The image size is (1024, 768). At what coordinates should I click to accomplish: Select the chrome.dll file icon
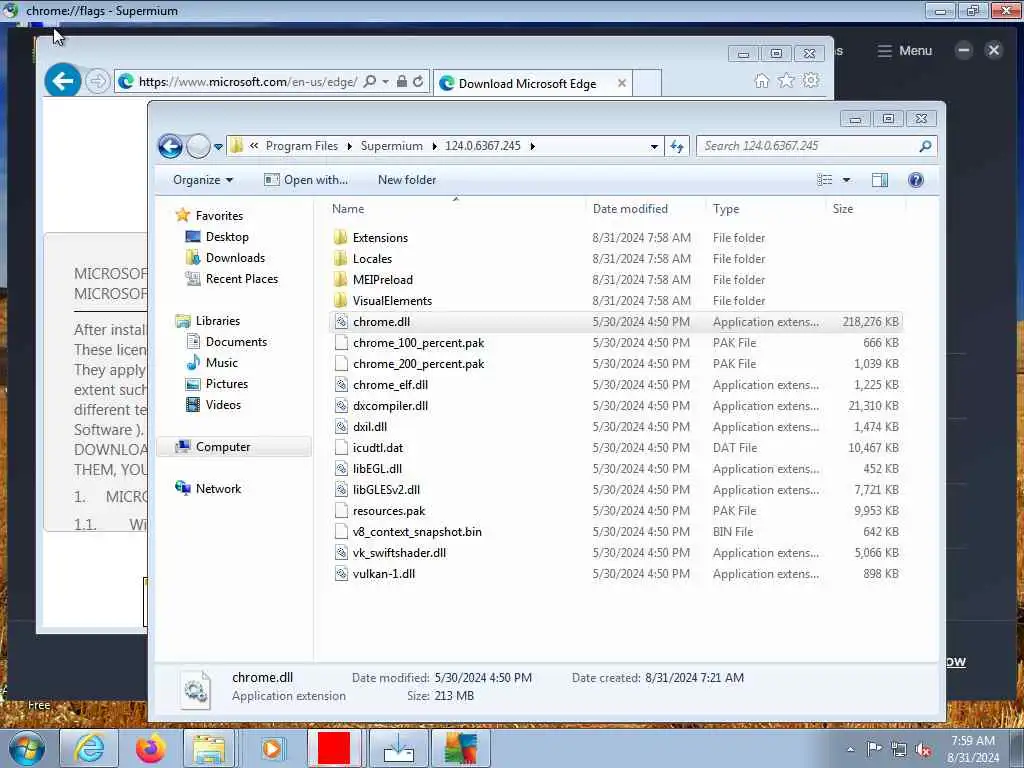click(x=340, y=321)
